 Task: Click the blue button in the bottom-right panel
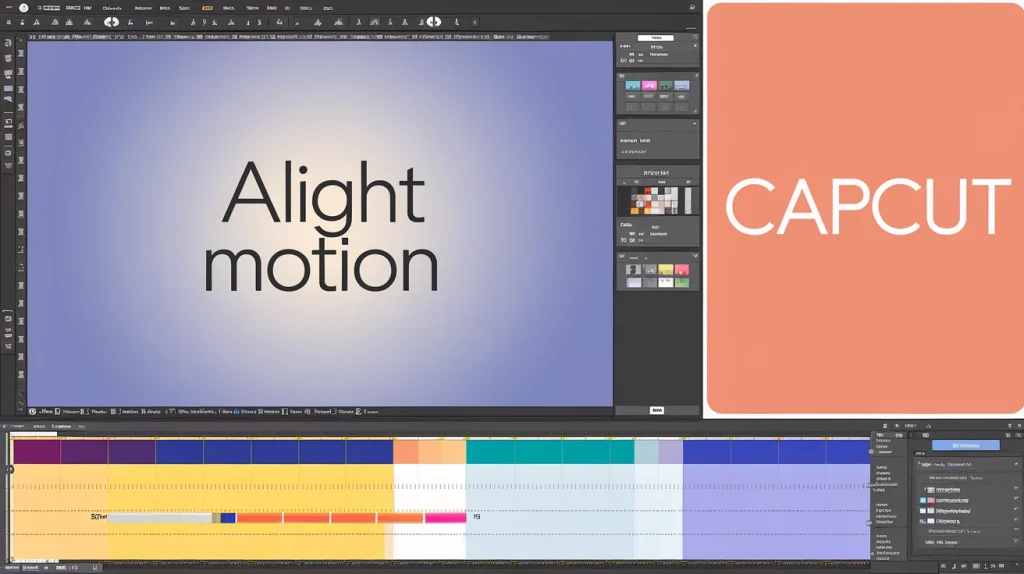(x=965, y=445)
